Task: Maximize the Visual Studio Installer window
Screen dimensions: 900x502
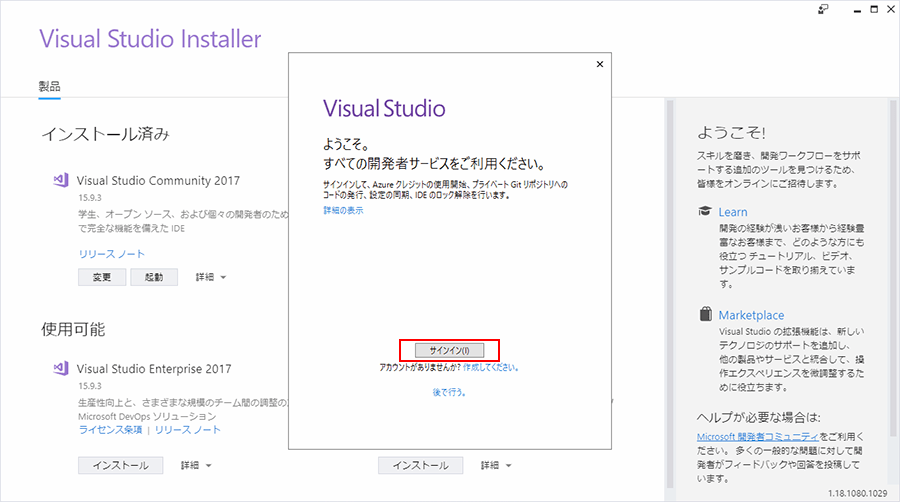Action: tap(874, 9)
